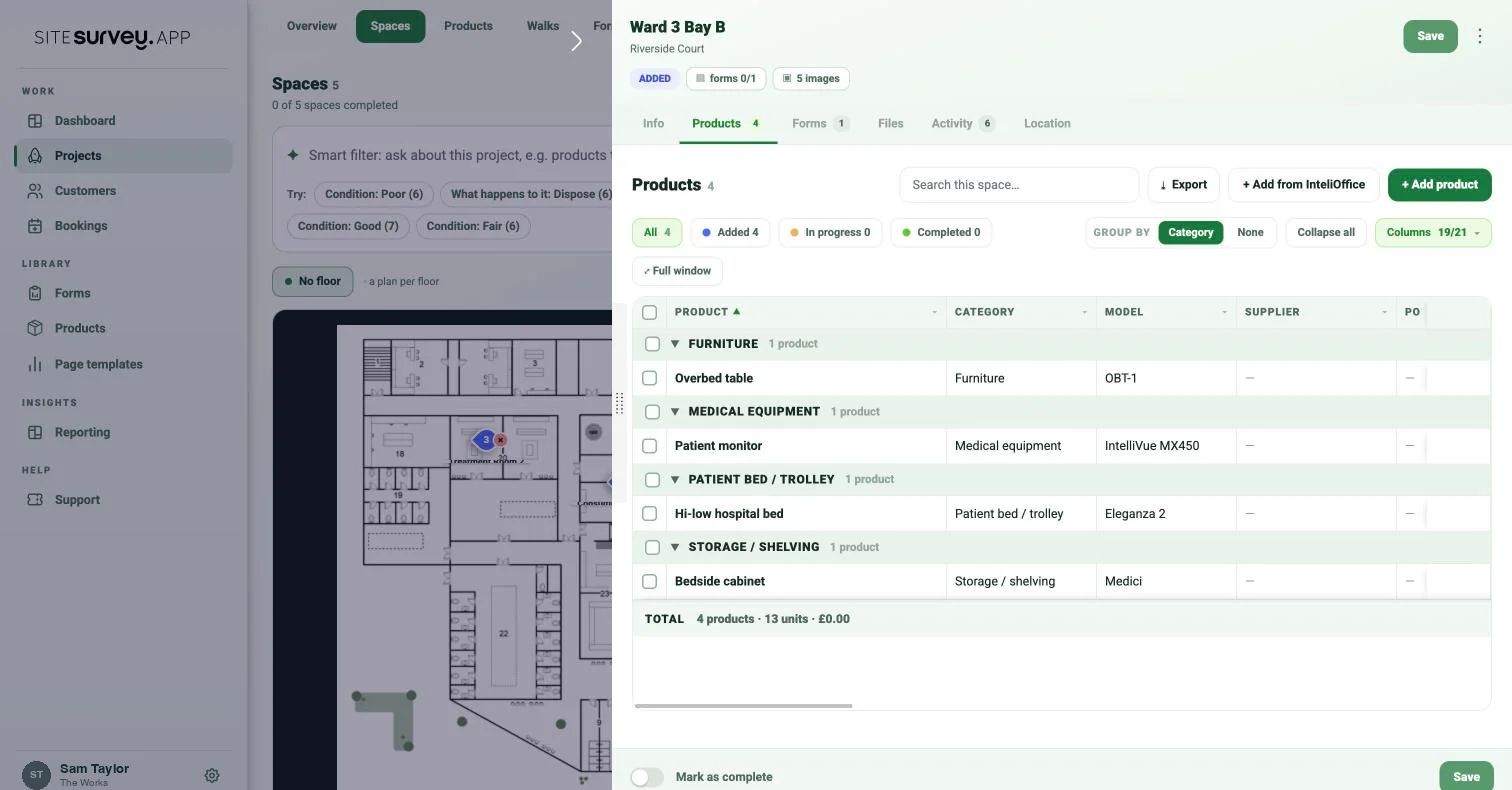Switch to the Location tab
The height and width of the screenshot is (790, 1512).
tap(1047, 124)
